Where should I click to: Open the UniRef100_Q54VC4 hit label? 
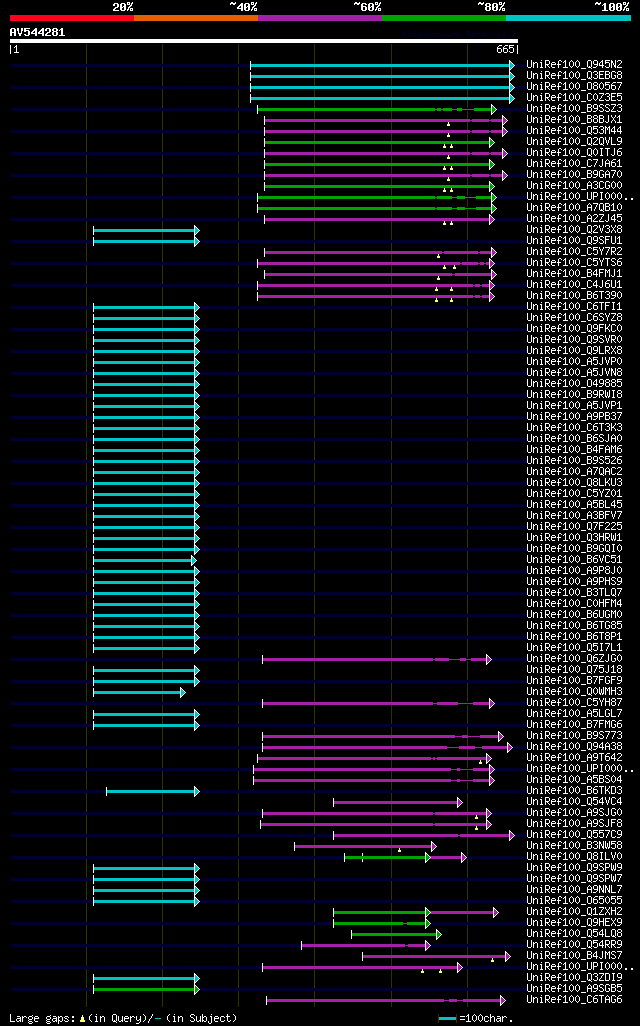575,801
